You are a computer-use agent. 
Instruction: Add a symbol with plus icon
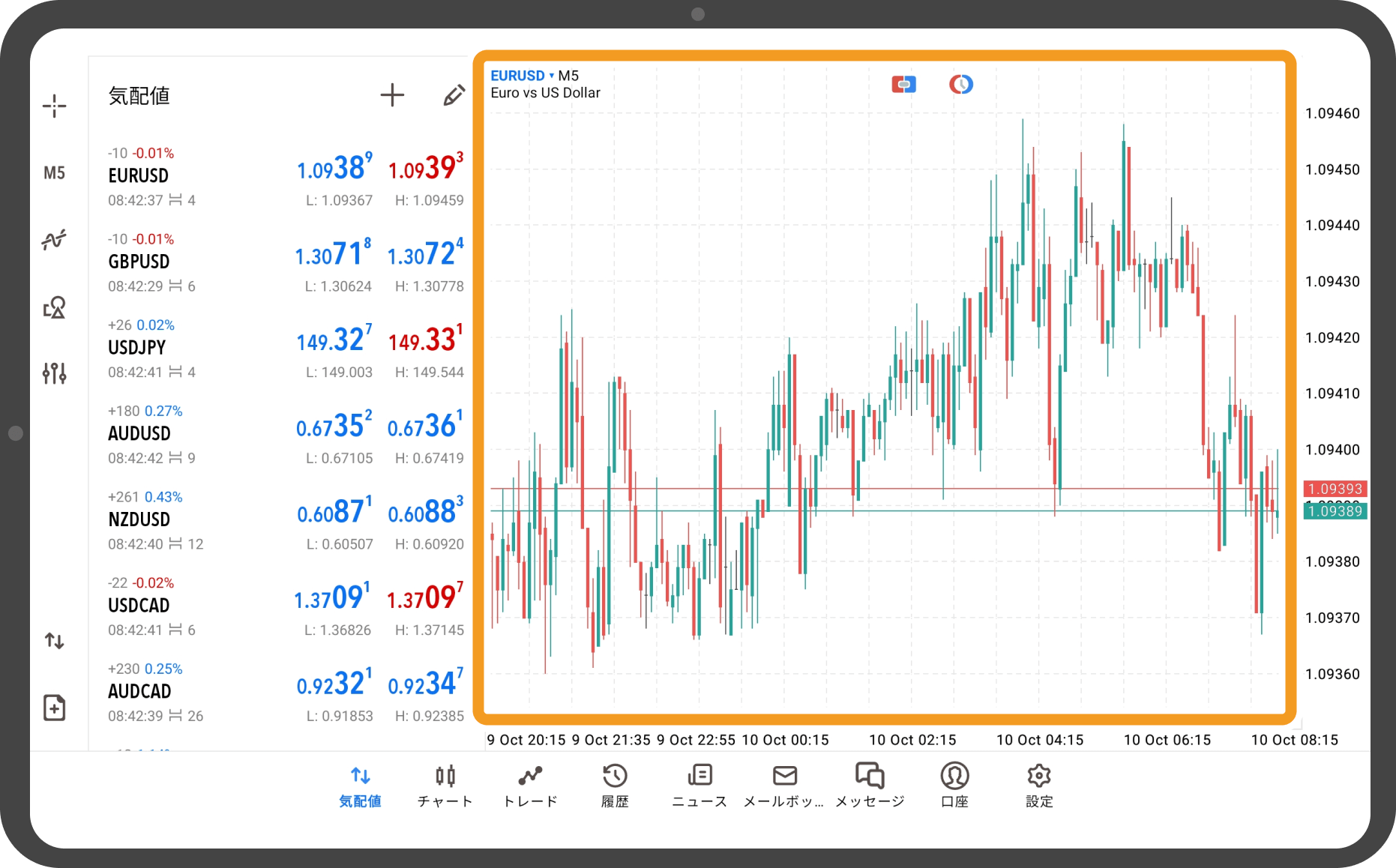[392, 95]
